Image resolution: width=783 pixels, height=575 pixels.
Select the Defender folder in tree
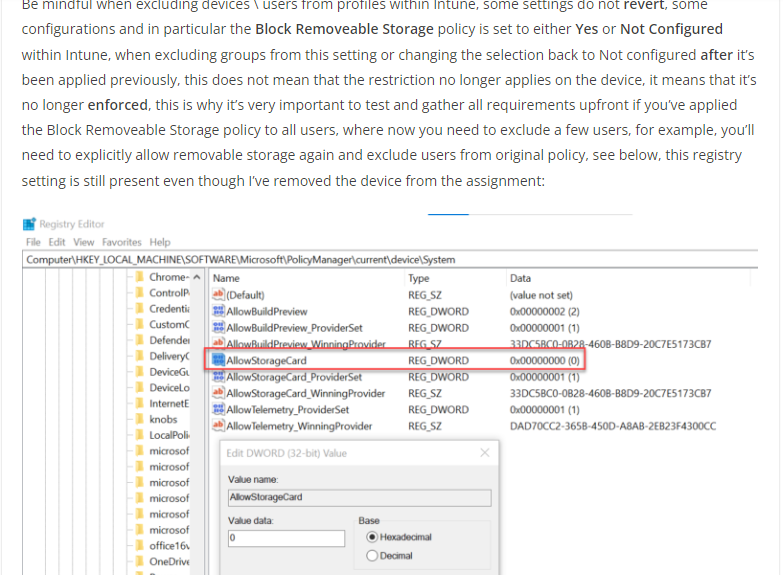click(169, 340)
